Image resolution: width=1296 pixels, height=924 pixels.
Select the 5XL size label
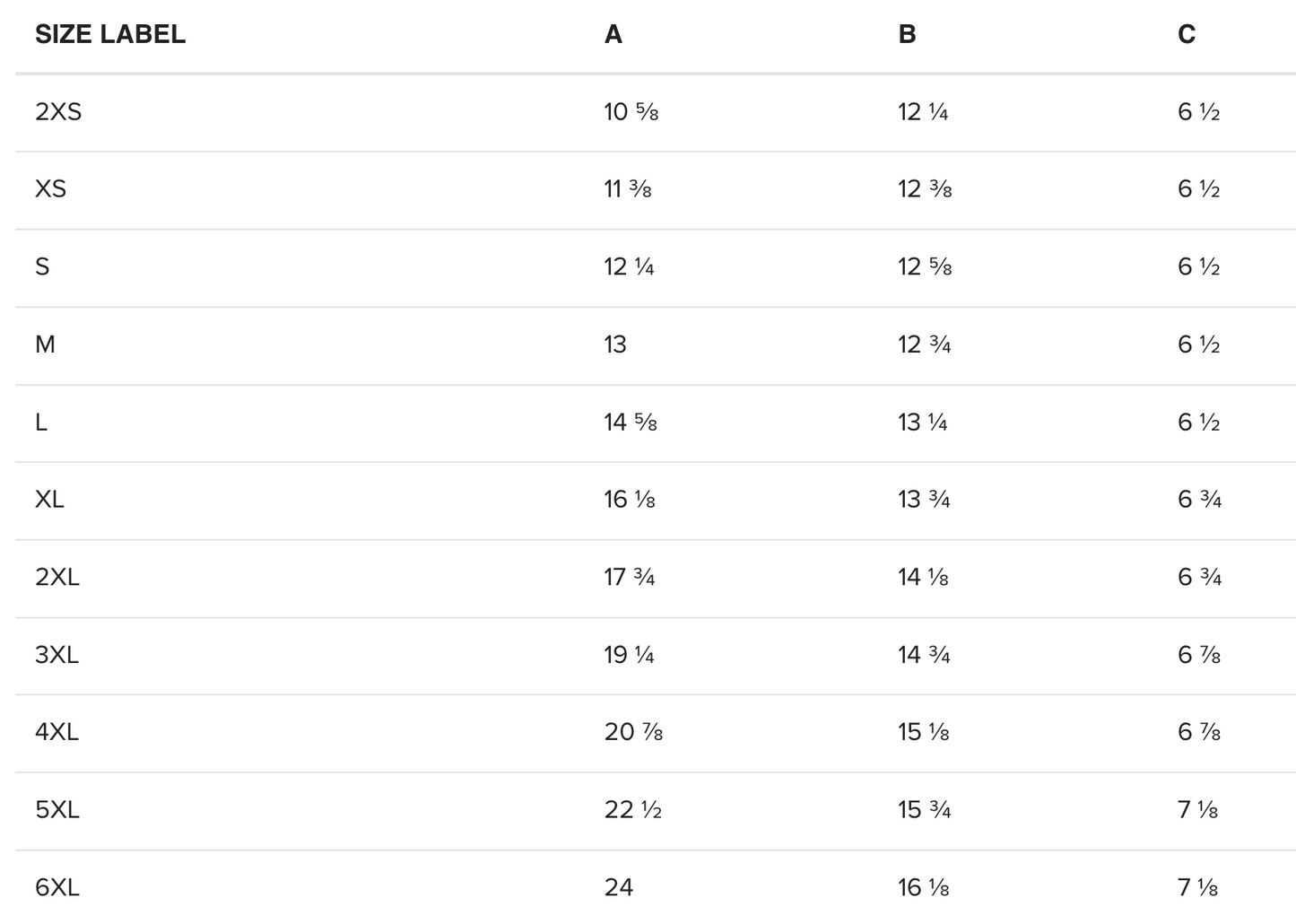click(x=57, y=810)
